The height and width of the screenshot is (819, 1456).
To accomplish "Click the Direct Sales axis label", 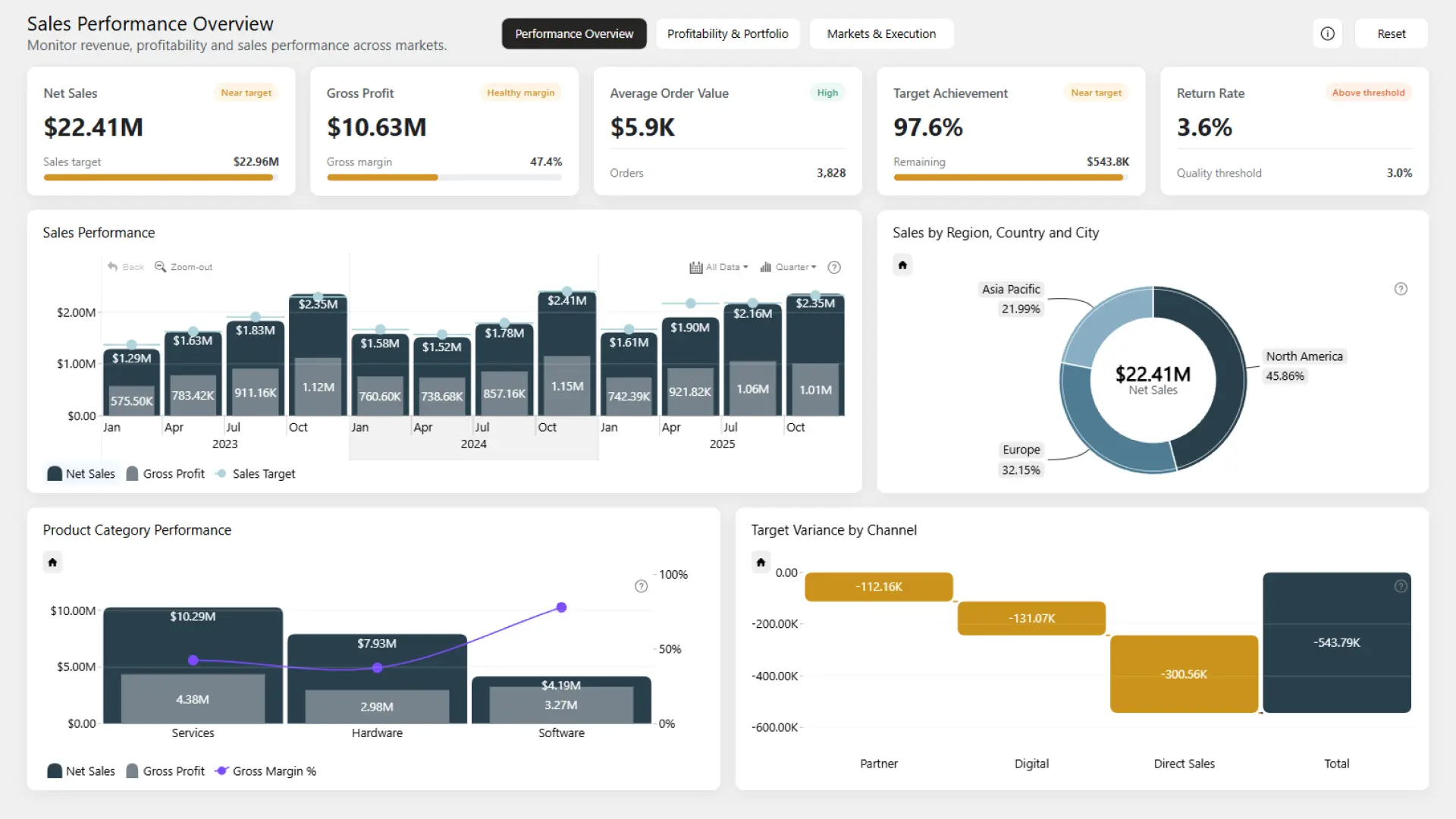I will 1184,764.
